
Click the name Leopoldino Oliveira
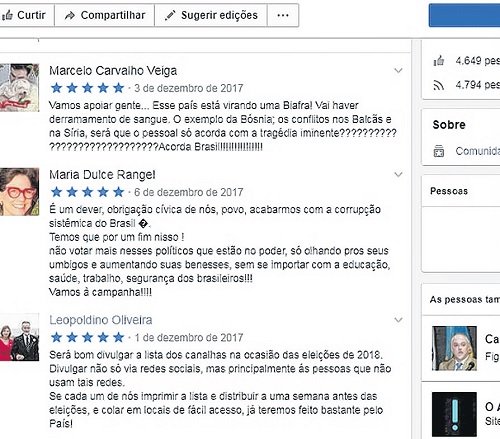pyautogui.click(x=101, y=320)
